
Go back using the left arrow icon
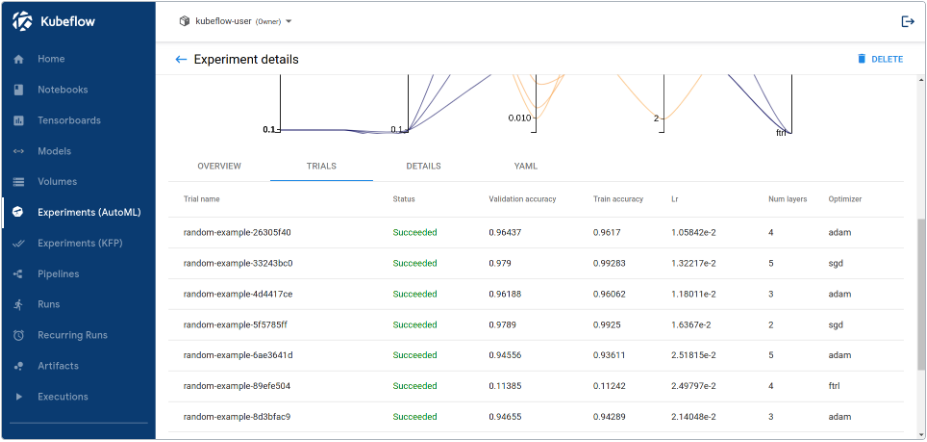pyautogui.click(x=181, y=60)
